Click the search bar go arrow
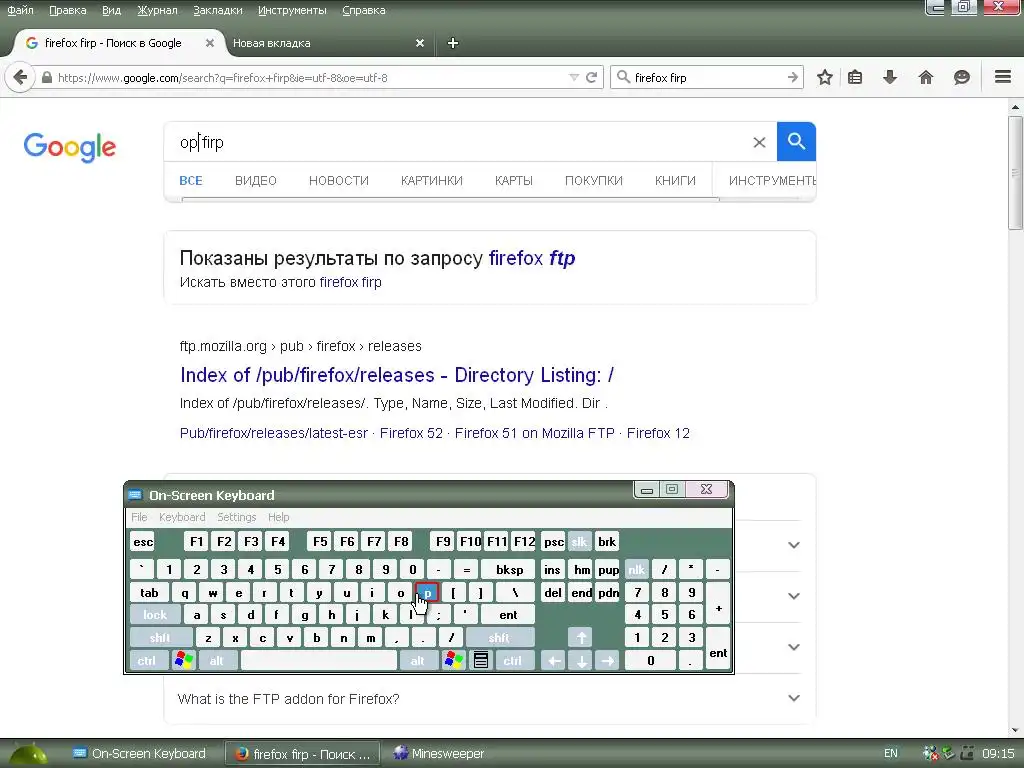Screen dimensions: 1024x768 tap(793, 78)
